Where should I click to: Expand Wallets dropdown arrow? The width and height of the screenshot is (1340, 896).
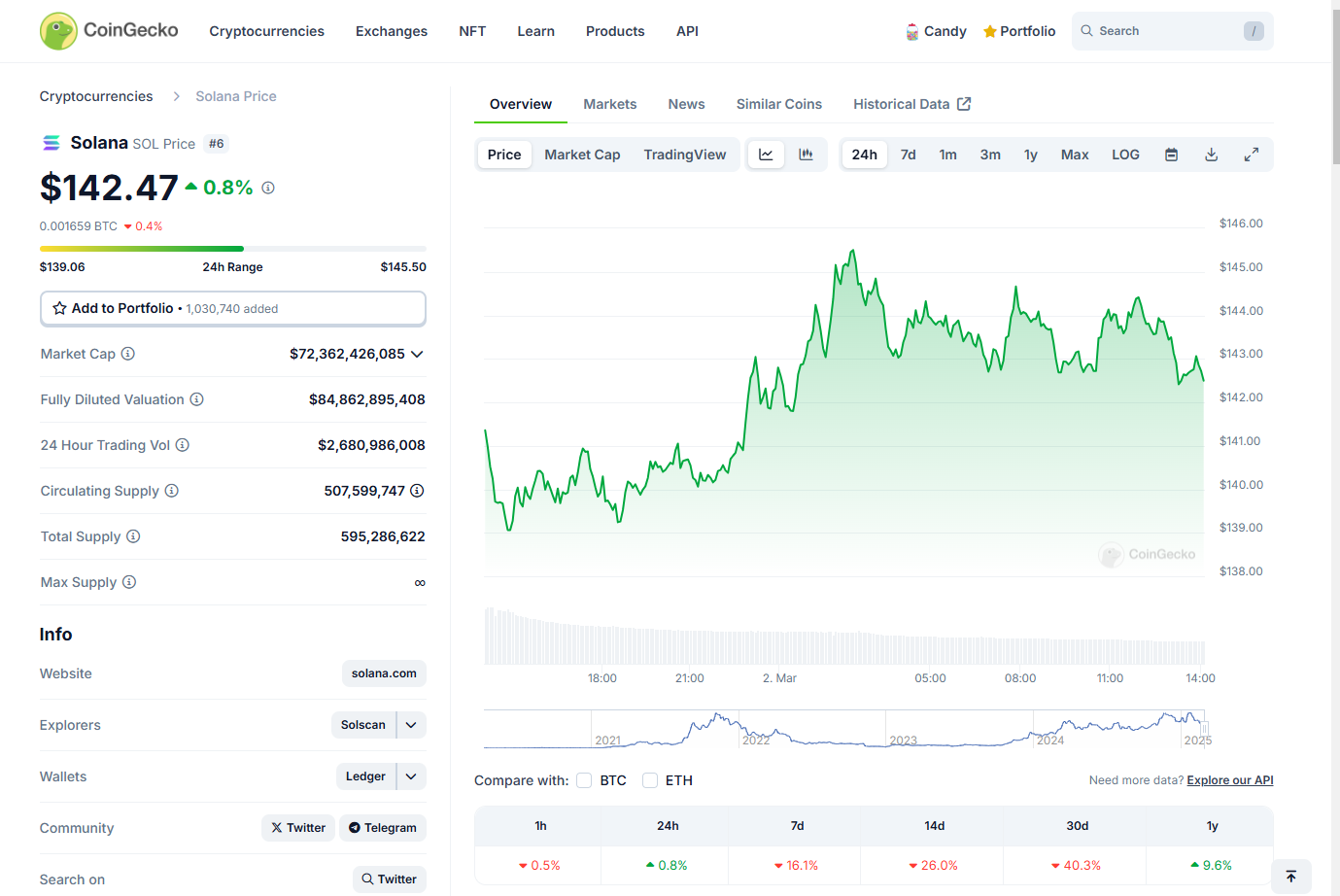pos(411,776)
